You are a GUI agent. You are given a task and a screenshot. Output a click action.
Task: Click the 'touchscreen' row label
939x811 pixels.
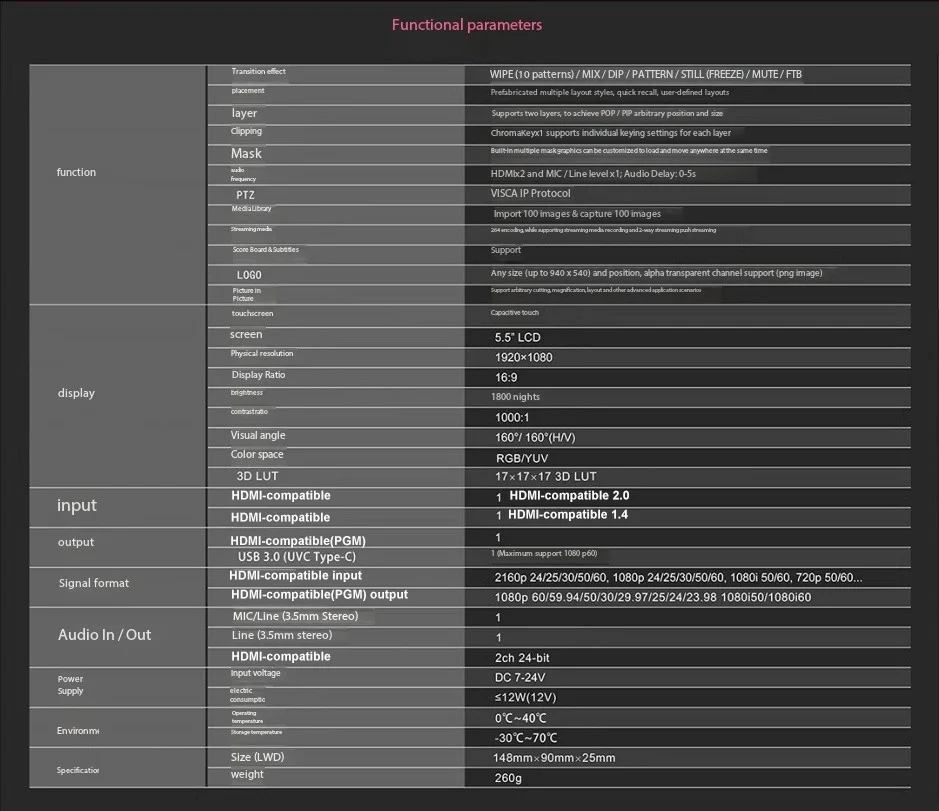(x=252, y=313)
